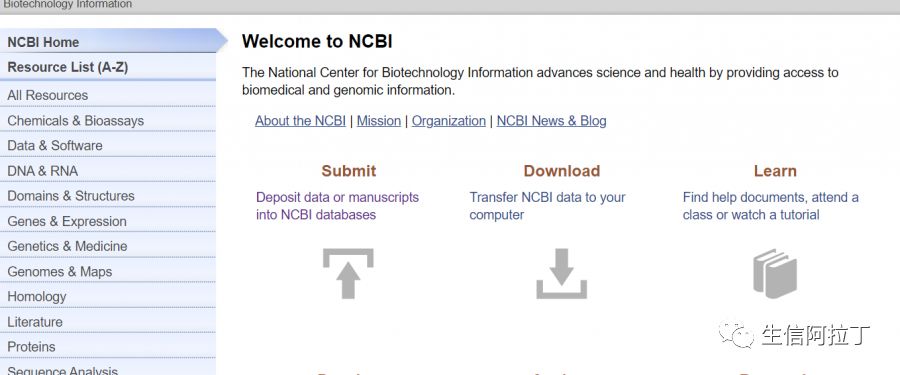Open Chemicals & Bioassays category
The image size is (900, 375).
pyautogui.click(x=108, y=121)
